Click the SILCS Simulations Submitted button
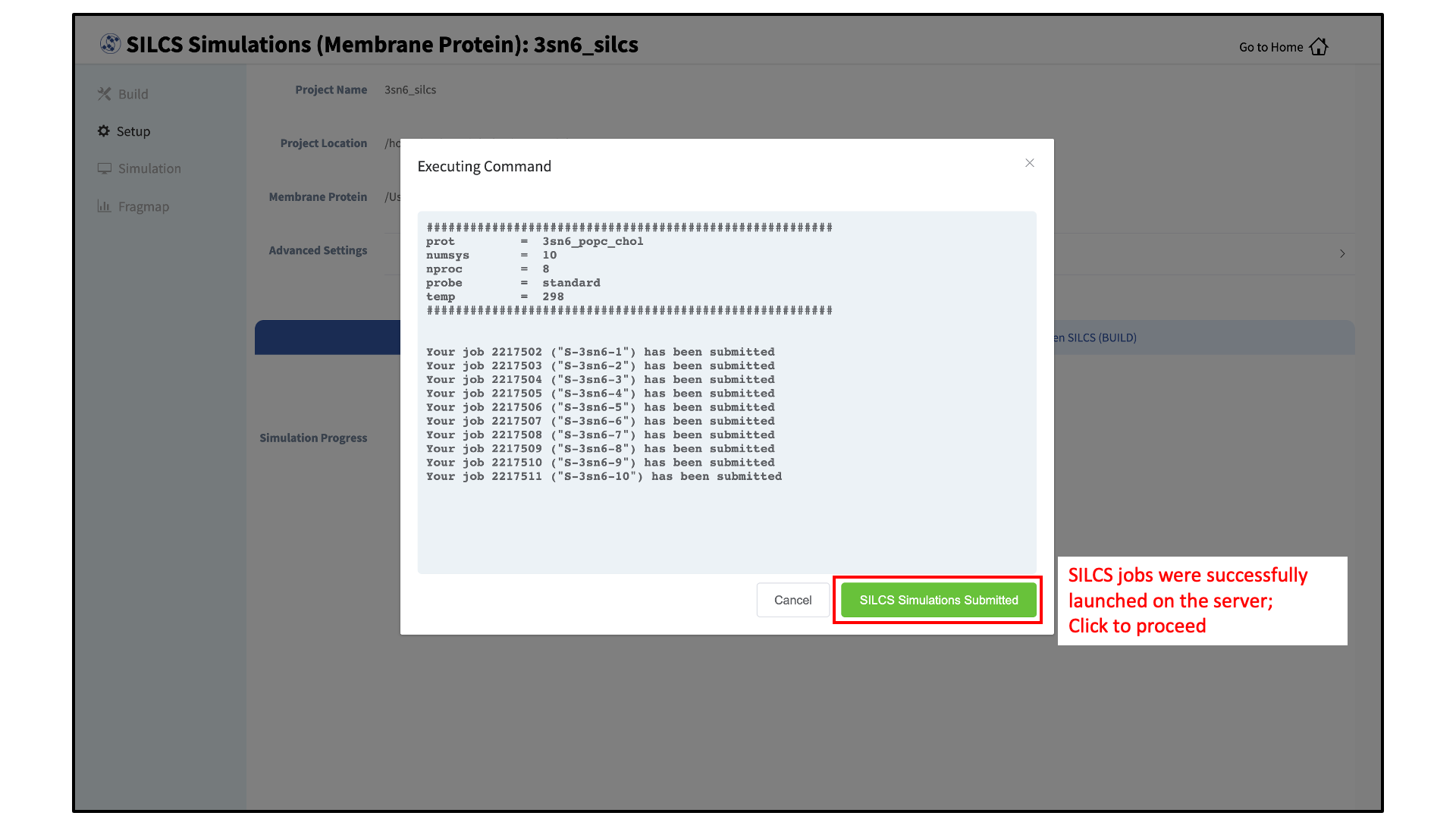 pyautogui.click(x=938, y=600)
